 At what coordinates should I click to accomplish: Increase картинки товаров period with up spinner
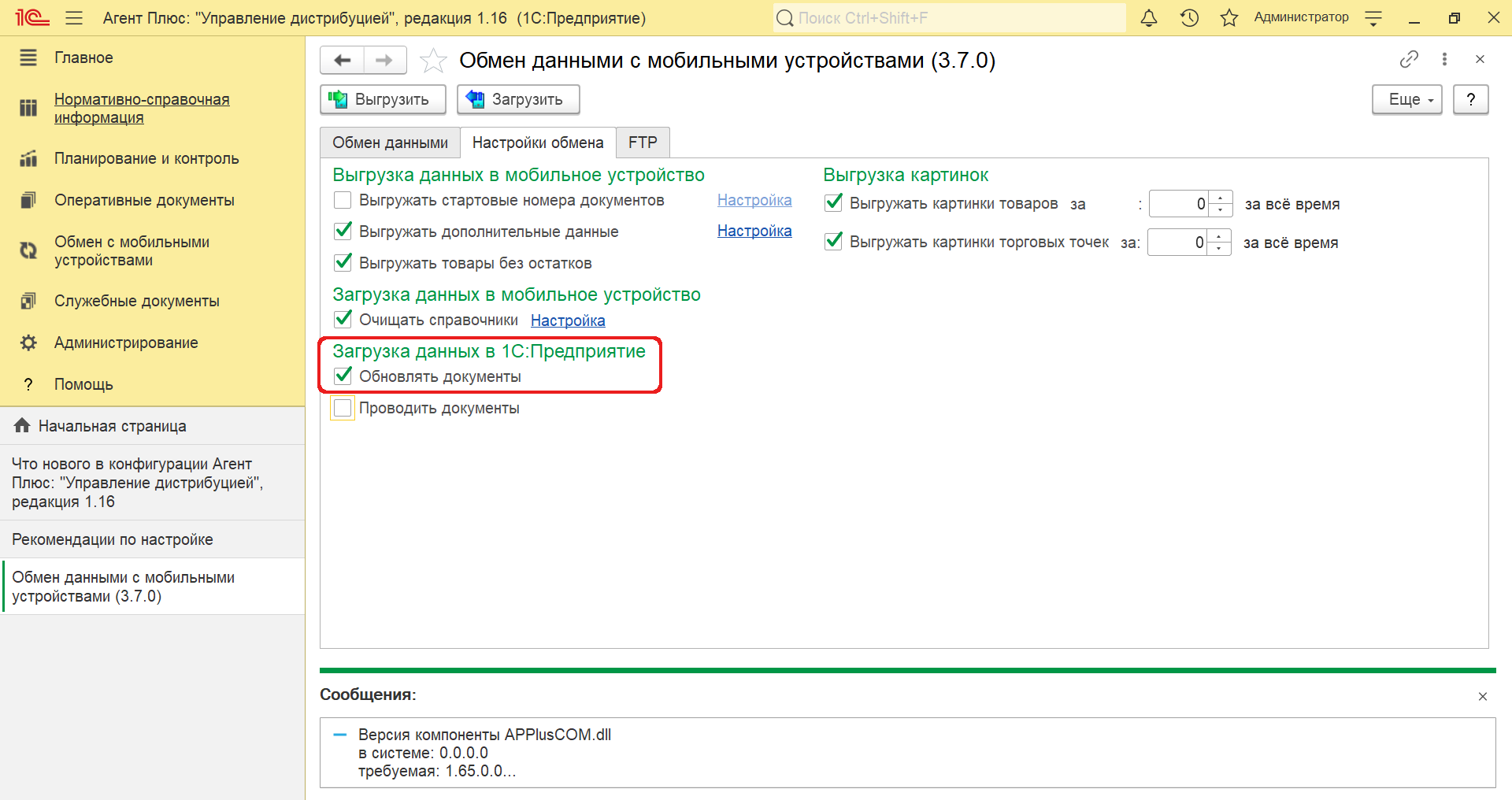(1220, 198)
